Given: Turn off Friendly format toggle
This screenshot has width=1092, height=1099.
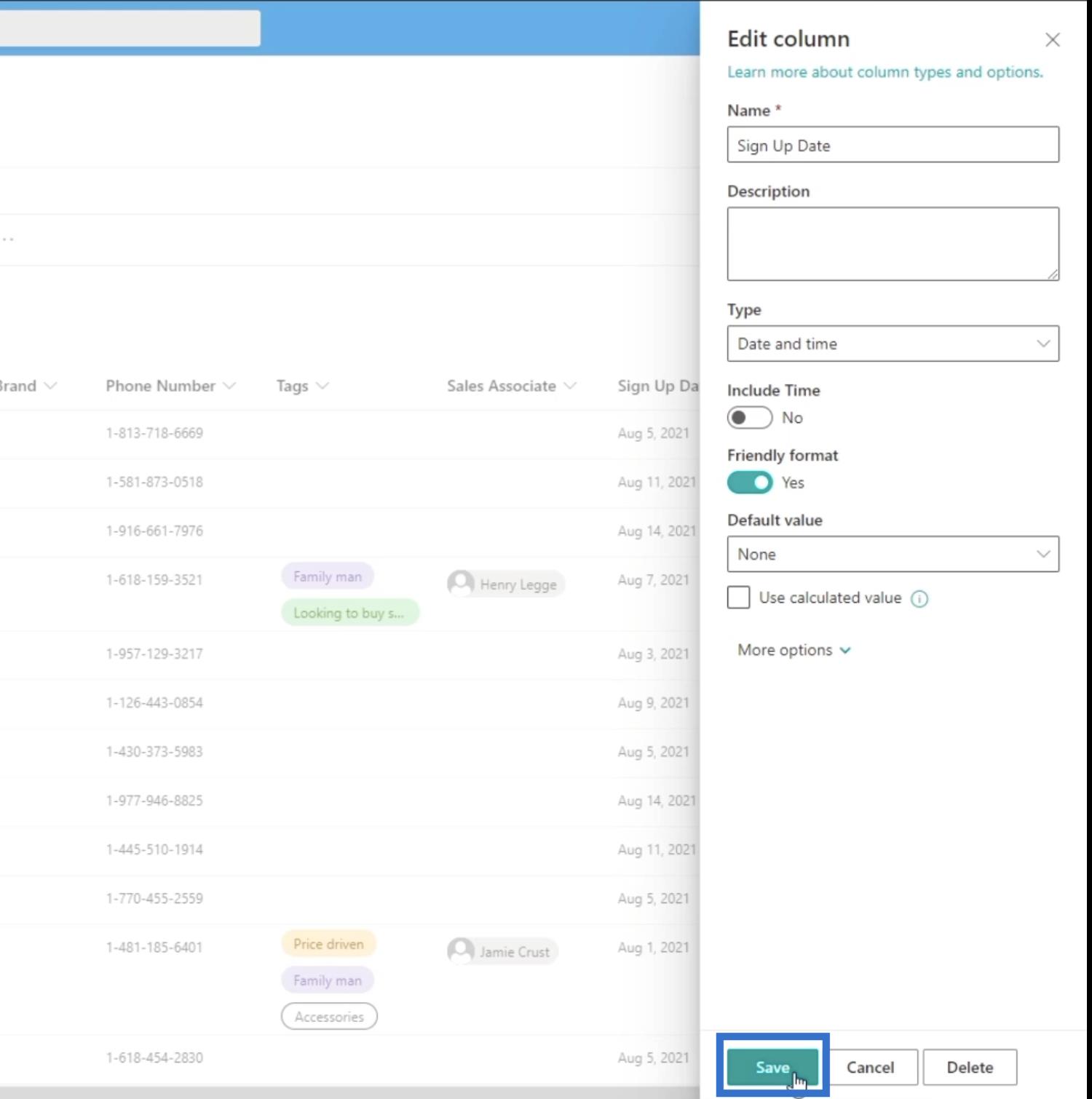Looking at the screenshot, I should [x=749, y=483].
